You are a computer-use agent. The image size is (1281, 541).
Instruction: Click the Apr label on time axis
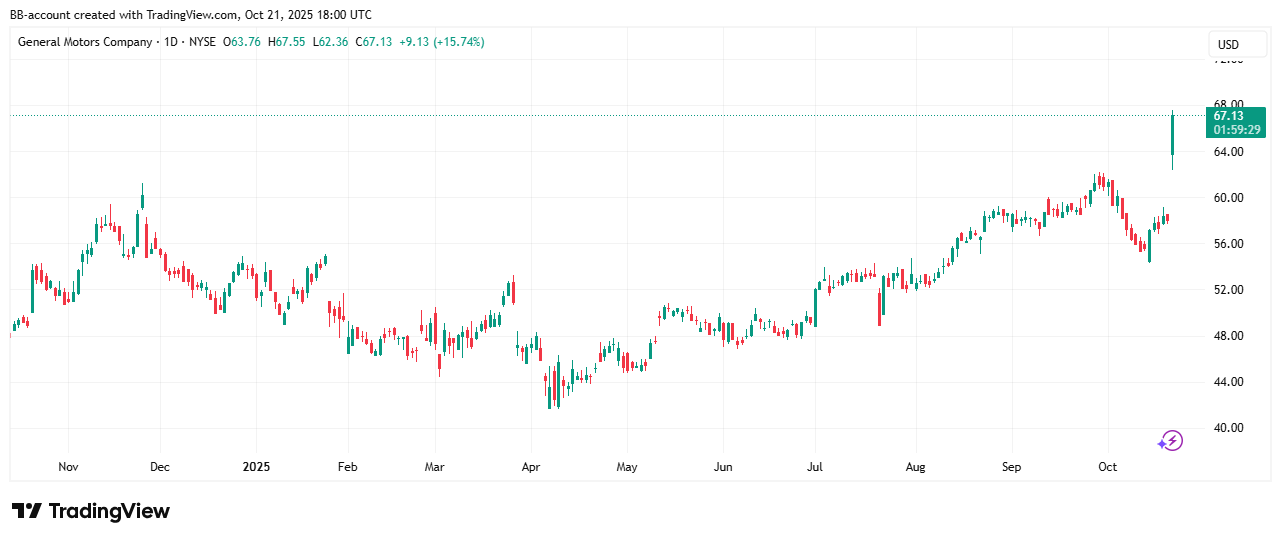530,467
